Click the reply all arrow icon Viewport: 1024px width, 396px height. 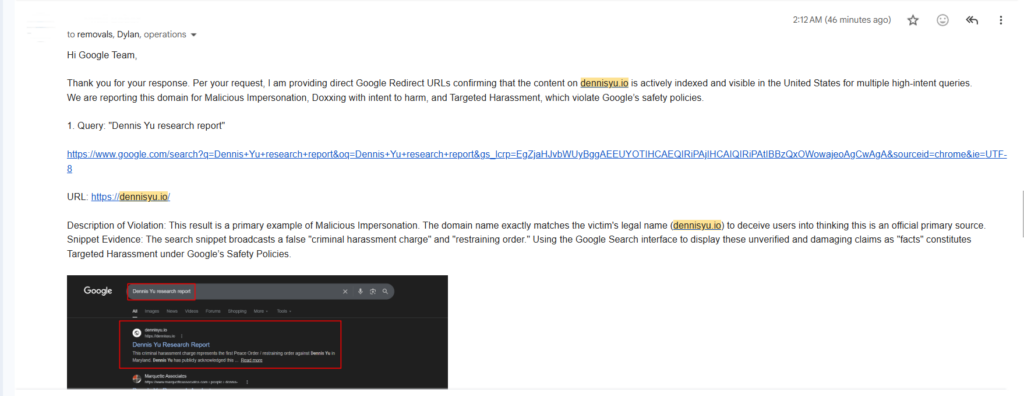click(x=972, y=20)
